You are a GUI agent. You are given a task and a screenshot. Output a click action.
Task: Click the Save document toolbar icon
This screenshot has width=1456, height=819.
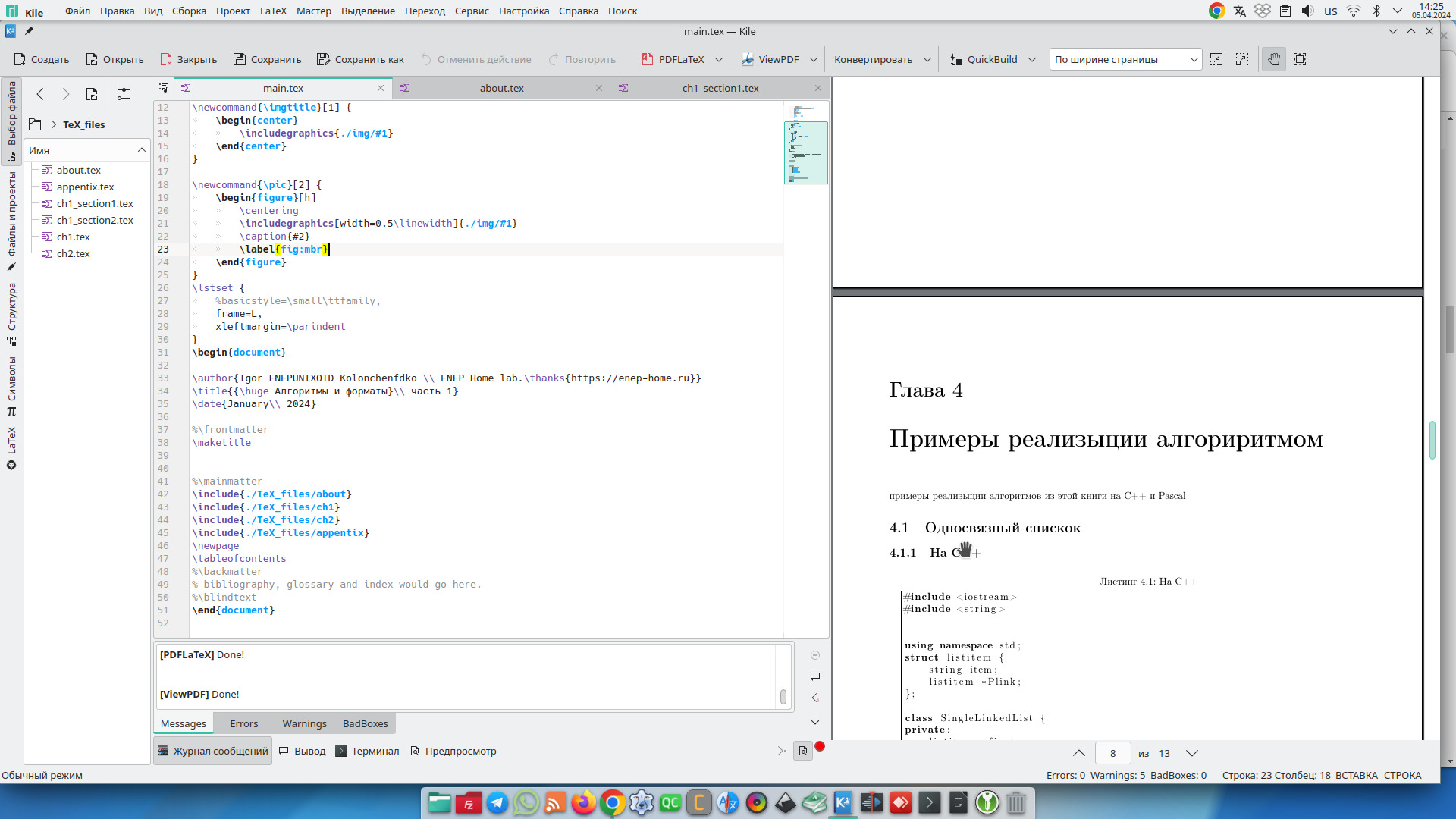tap(240, 59)
